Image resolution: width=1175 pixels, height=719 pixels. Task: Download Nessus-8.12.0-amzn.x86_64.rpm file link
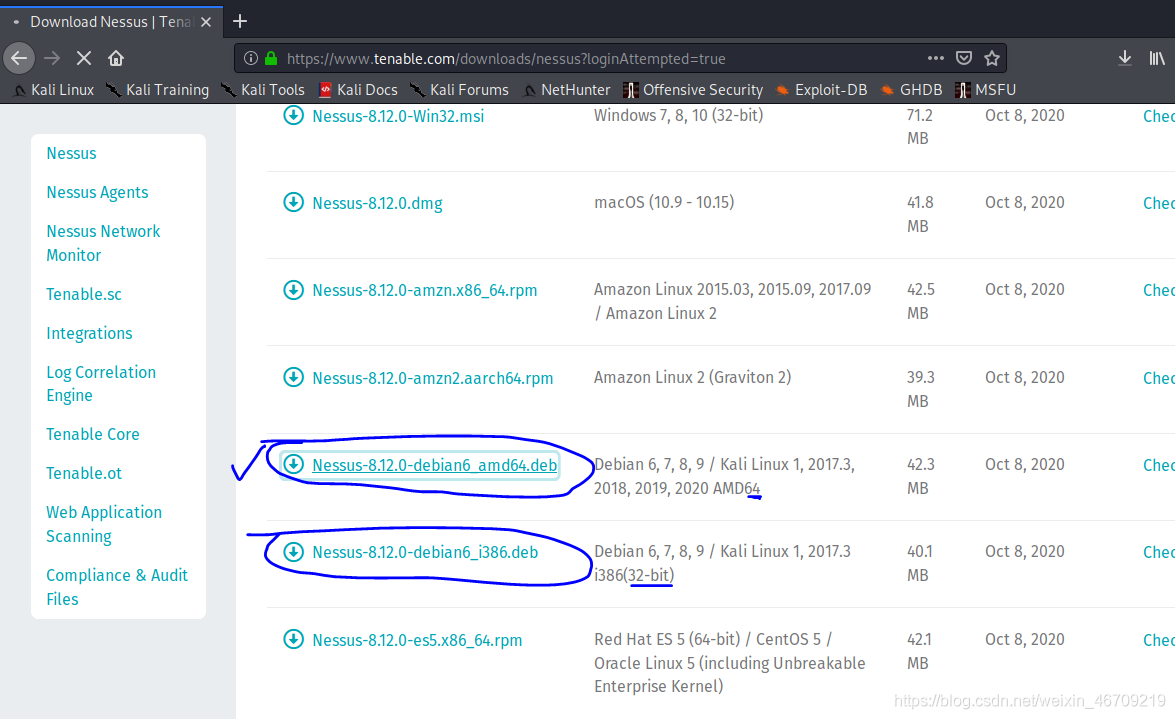[424, 290]
